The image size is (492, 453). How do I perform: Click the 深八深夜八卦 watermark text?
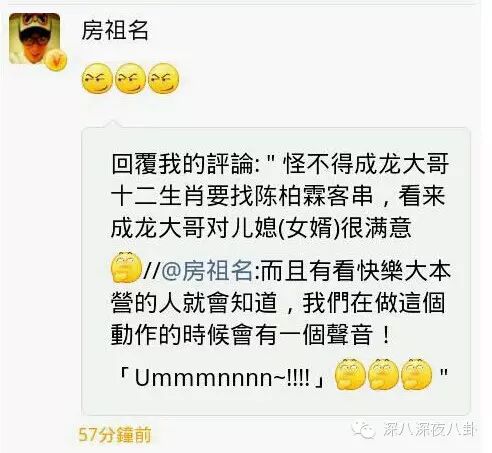[x=430, y=429]
